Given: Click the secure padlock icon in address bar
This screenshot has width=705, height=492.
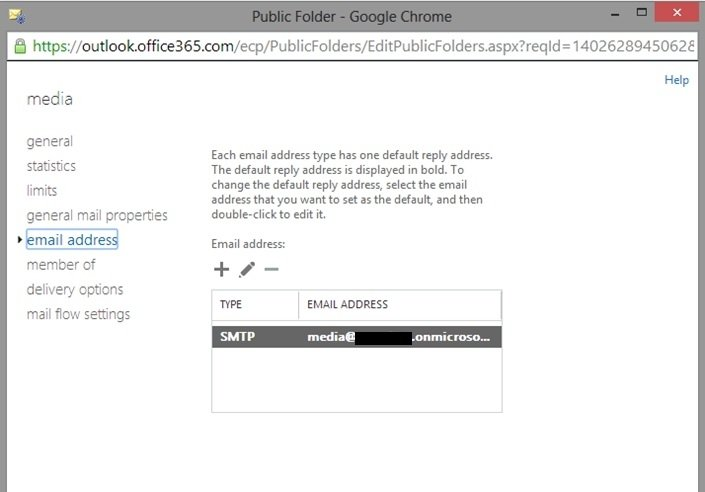Looking at the screenshot, I should [x=20, y=46].
